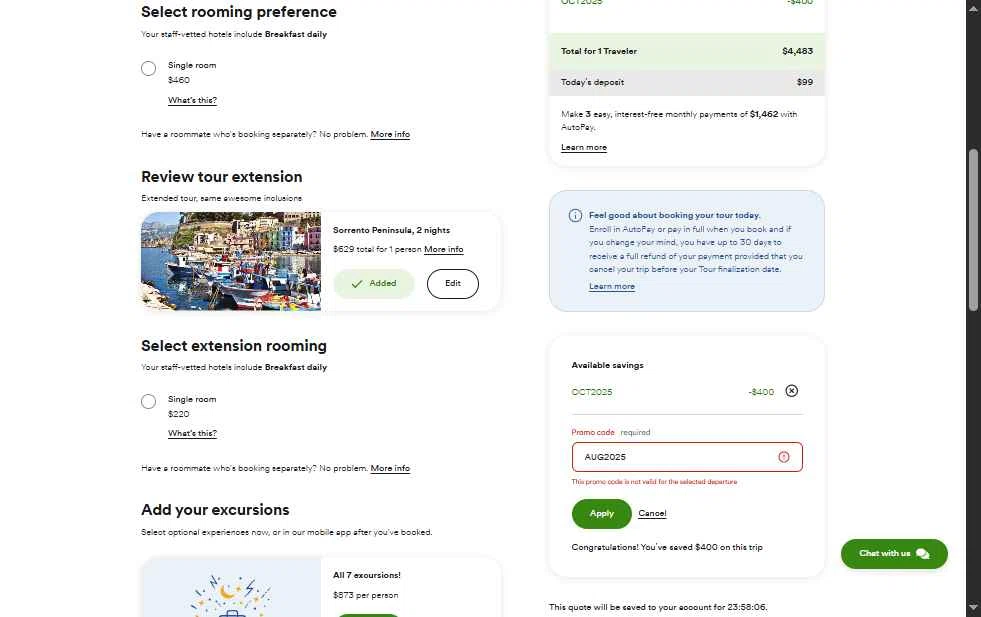Click the Sorrento Peninsula harbor photo
Image resolution: width=981 pixels, height=617 pixels.
tap(231, 261)
